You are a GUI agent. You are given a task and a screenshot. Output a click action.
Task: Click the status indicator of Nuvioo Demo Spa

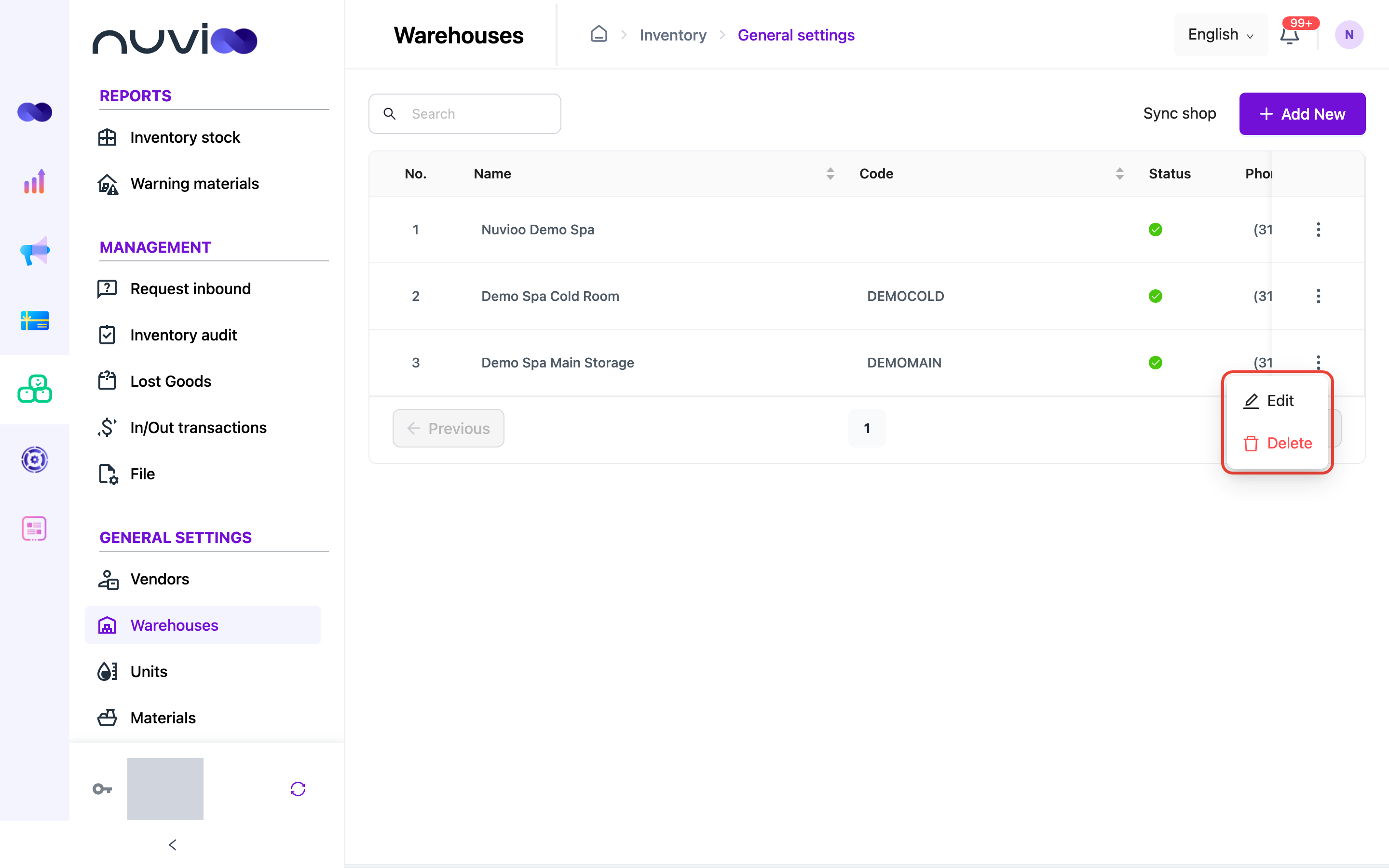click(x=1156, y=230)
